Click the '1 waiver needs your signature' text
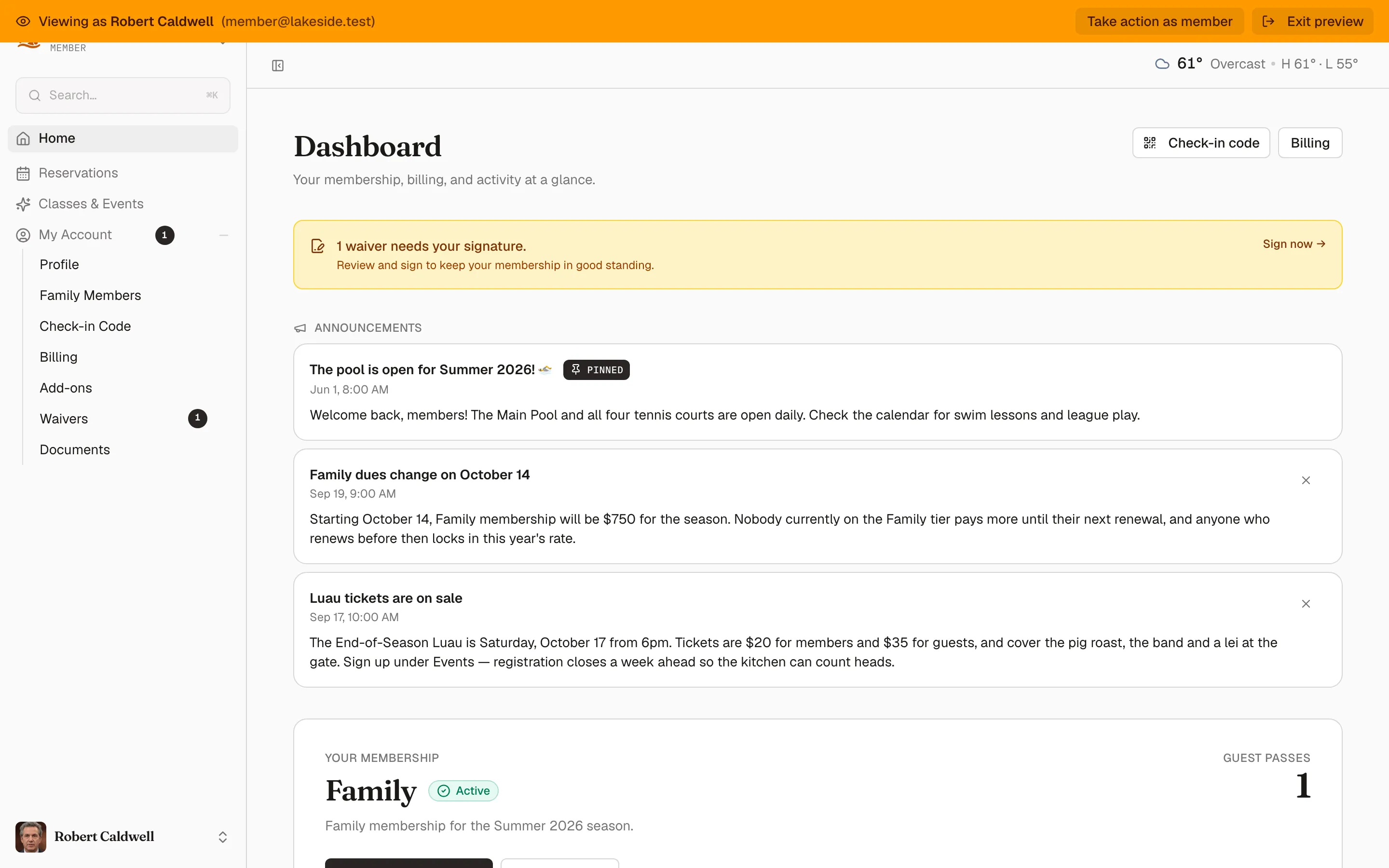The image size is (1389, 868). coord(431,246)
